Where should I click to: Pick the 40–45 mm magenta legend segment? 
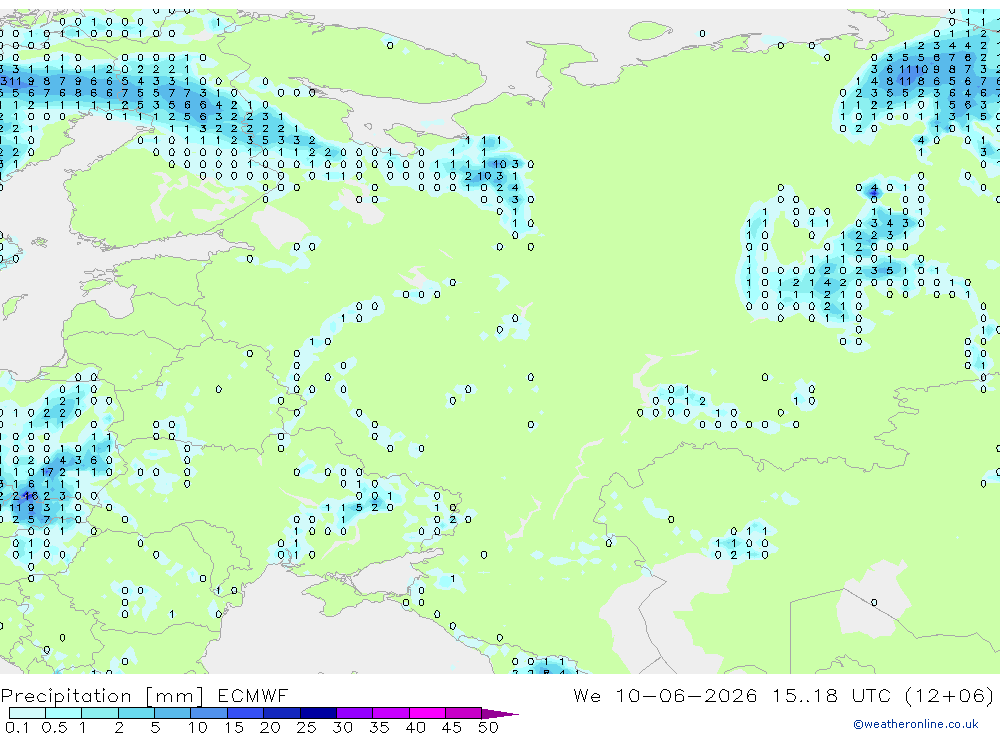point(427,713)
